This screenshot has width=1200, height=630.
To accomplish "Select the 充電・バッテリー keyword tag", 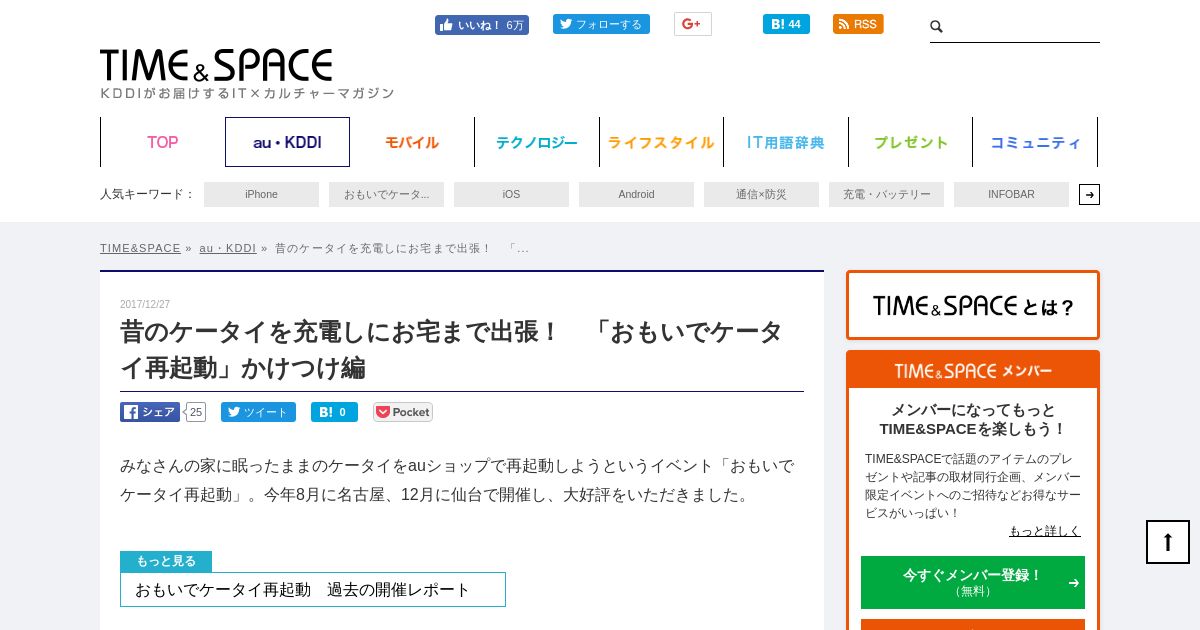I will click(886, 194).
